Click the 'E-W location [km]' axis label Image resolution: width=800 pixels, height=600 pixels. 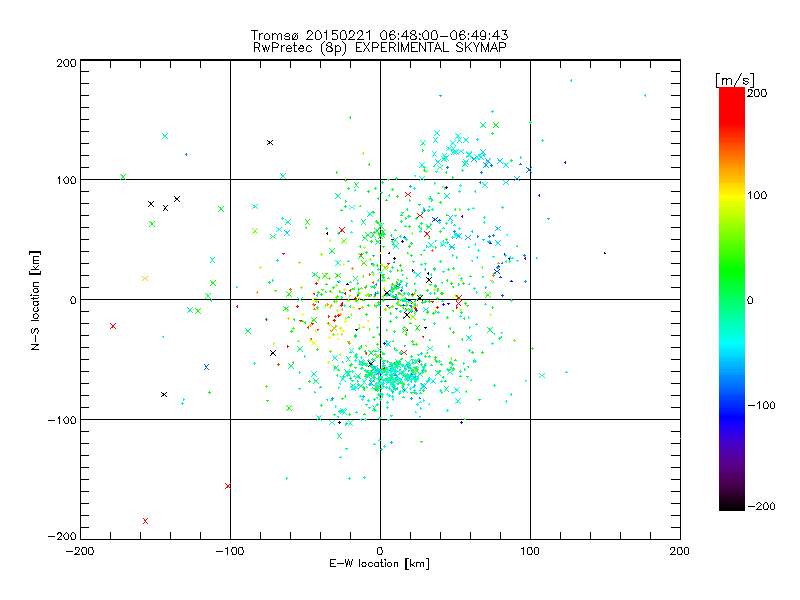coord(379,563)
